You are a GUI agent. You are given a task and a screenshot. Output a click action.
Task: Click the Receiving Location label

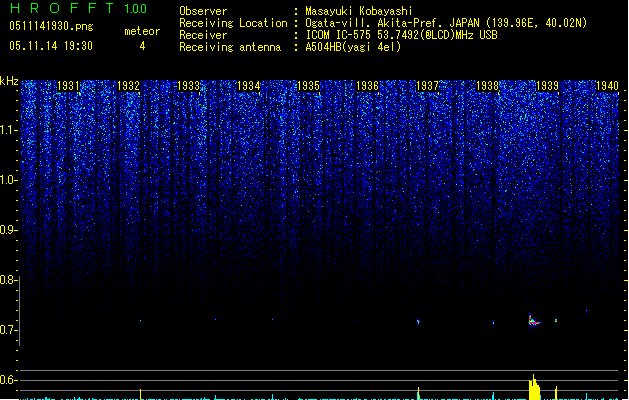[233, 23]
